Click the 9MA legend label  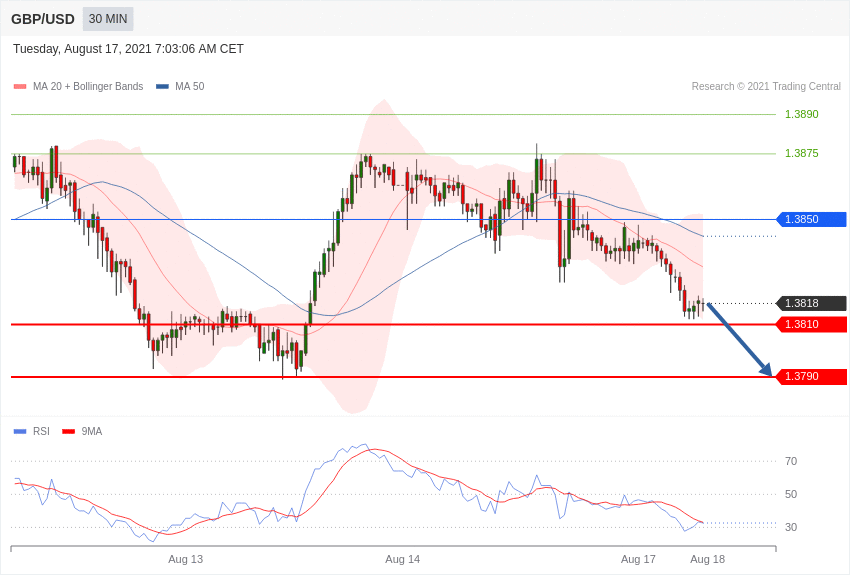click(x=92, y=431)
